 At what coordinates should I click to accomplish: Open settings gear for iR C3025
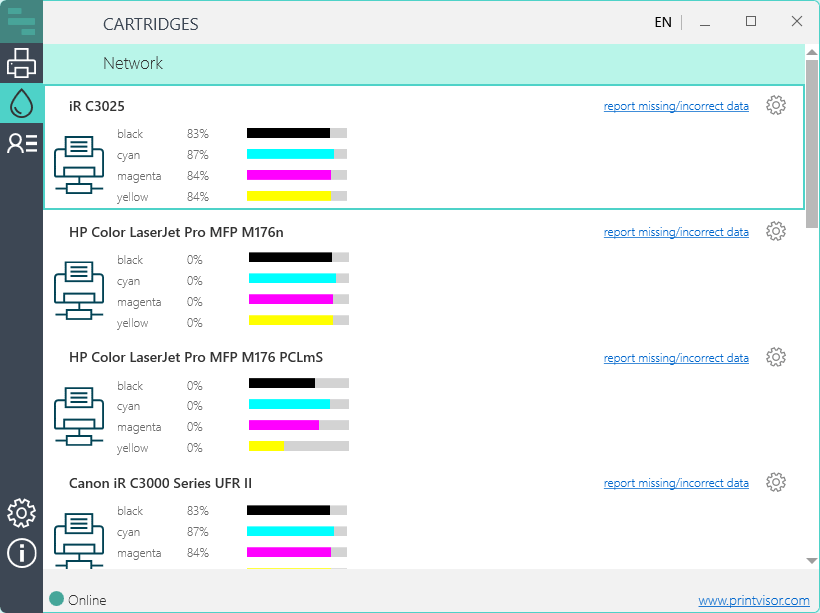point(775,106)
